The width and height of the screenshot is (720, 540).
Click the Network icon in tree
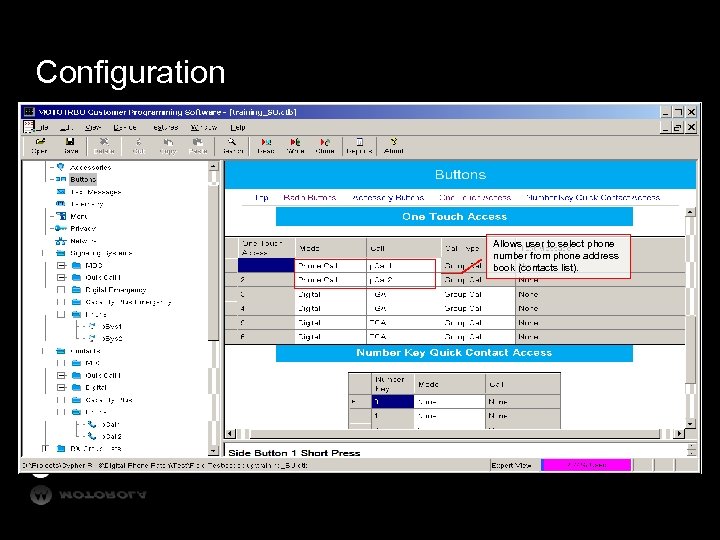tap(61, 241)
